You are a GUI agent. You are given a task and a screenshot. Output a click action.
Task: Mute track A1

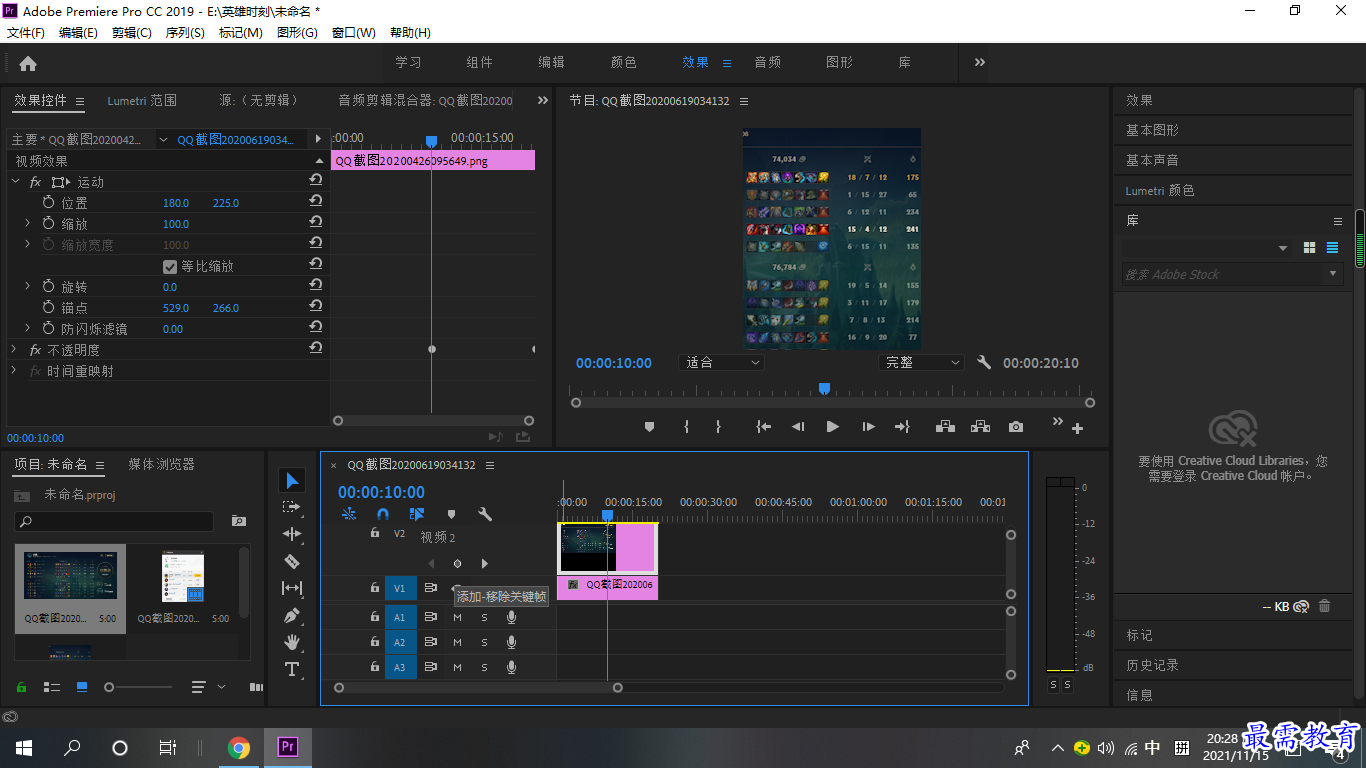click(457, 617)
